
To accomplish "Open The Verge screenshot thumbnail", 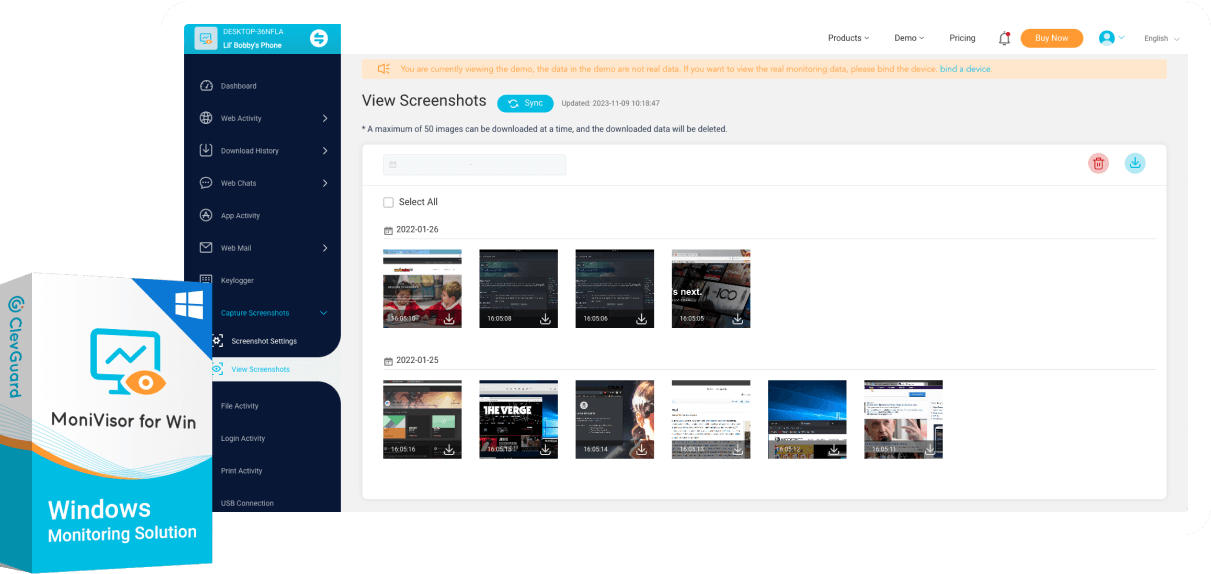I will coord(517,418).
